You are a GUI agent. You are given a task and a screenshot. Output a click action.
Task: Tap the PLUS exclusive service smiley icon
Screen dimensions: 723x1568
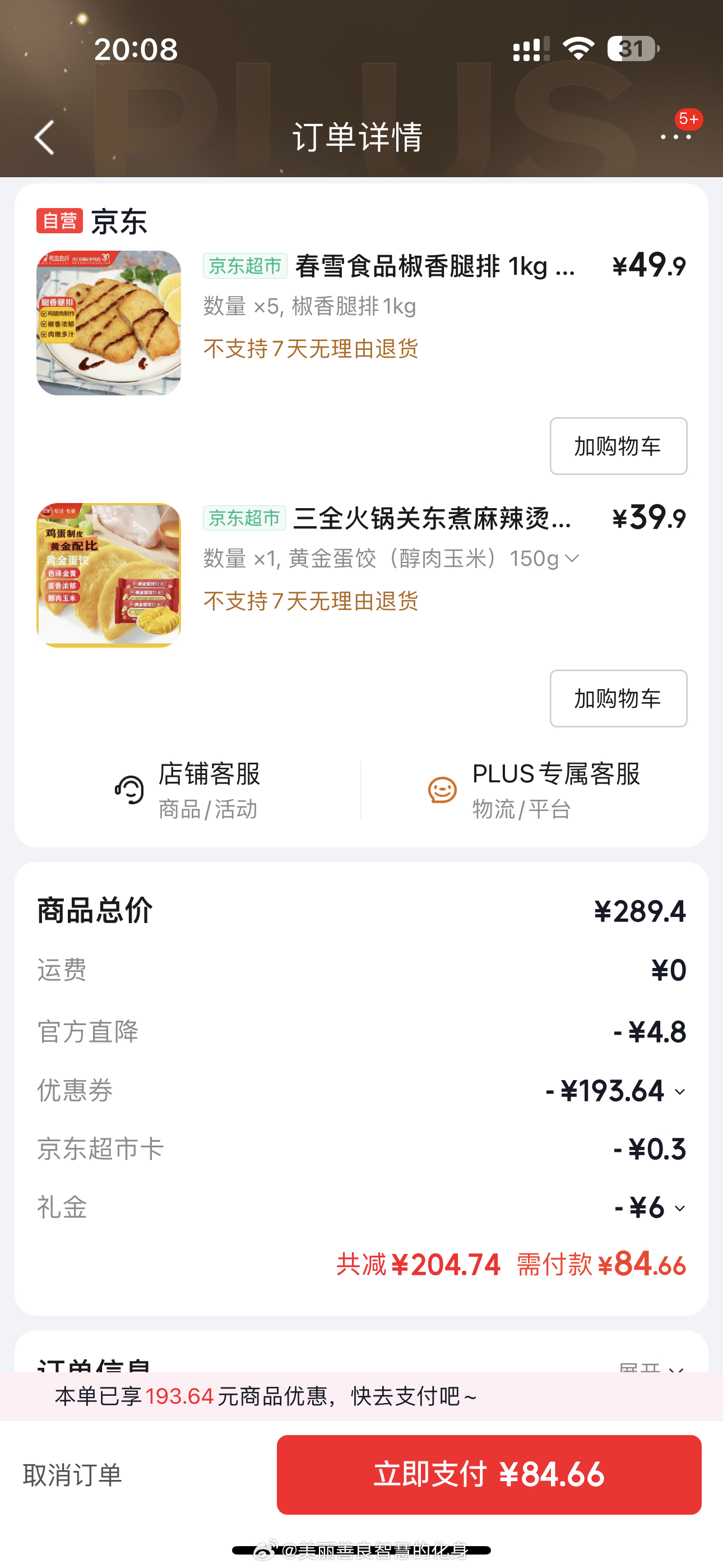tap(442, 790)
